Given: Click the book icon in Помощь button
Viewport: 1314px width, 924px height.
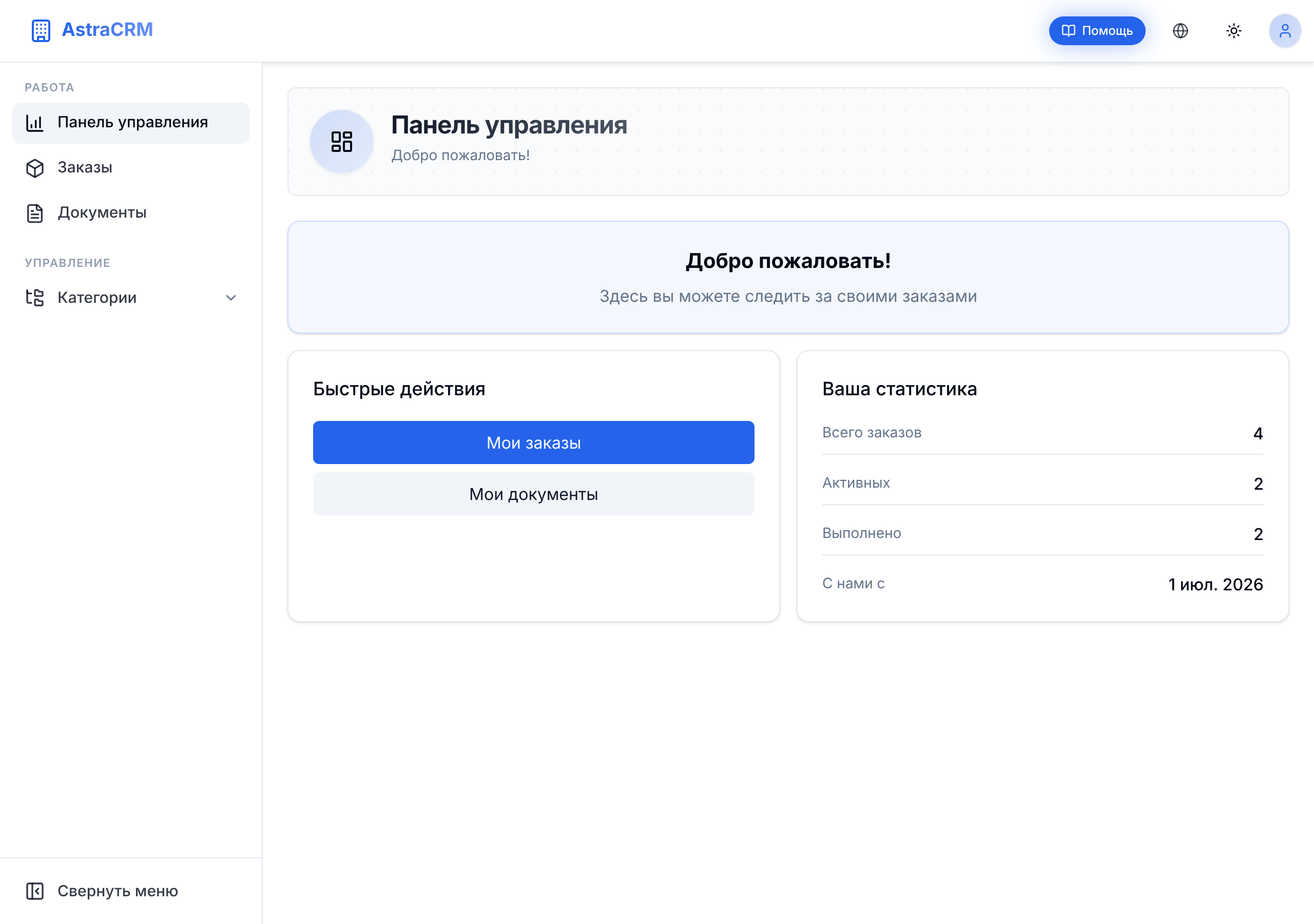Looking at the screenshot, I should (x=1068, y=30).
